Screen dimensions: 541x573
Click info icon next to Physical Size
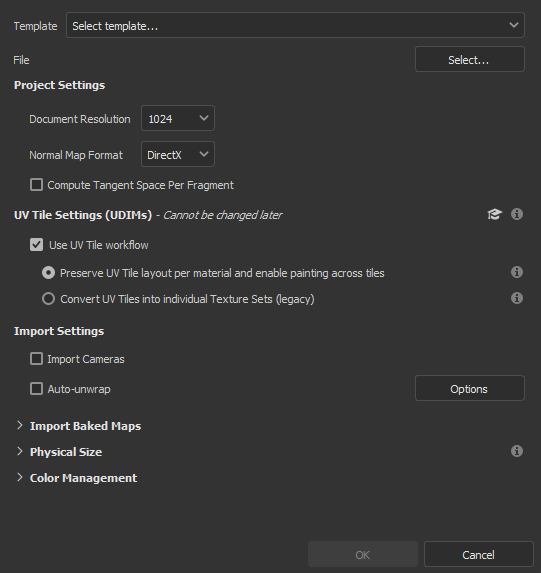pyautogui.click(x=517, y=451)
